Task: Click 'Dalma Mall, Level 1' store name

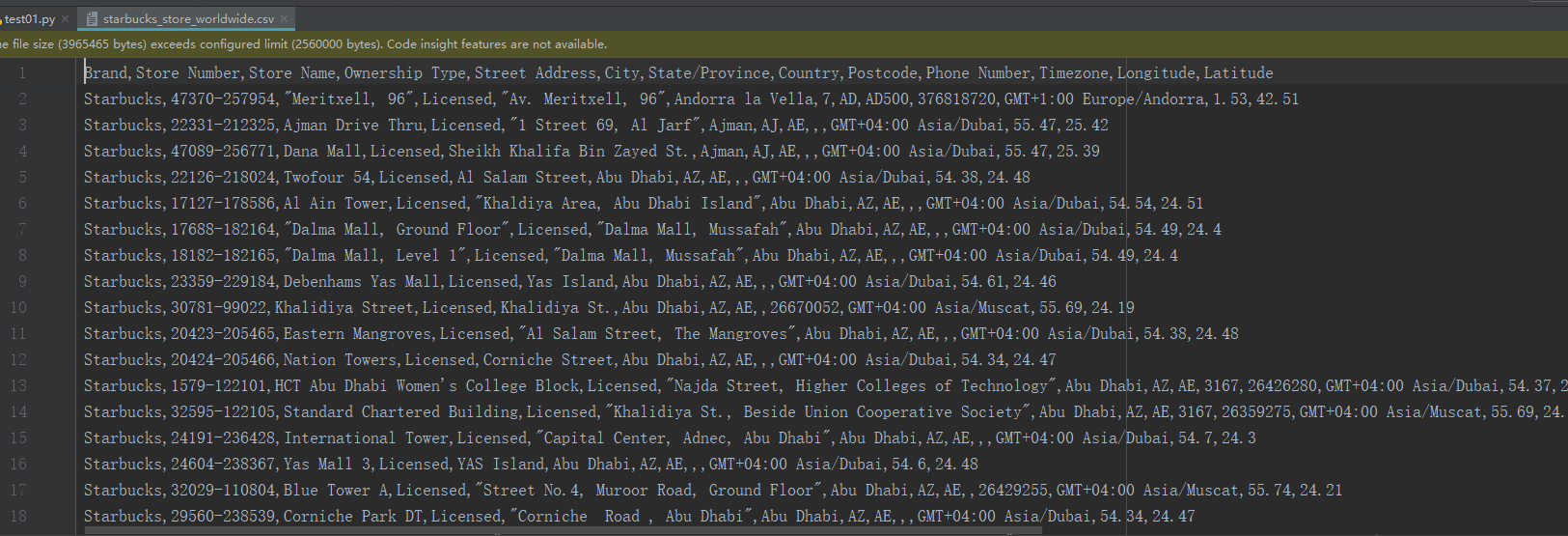Action: coord(374,256)
